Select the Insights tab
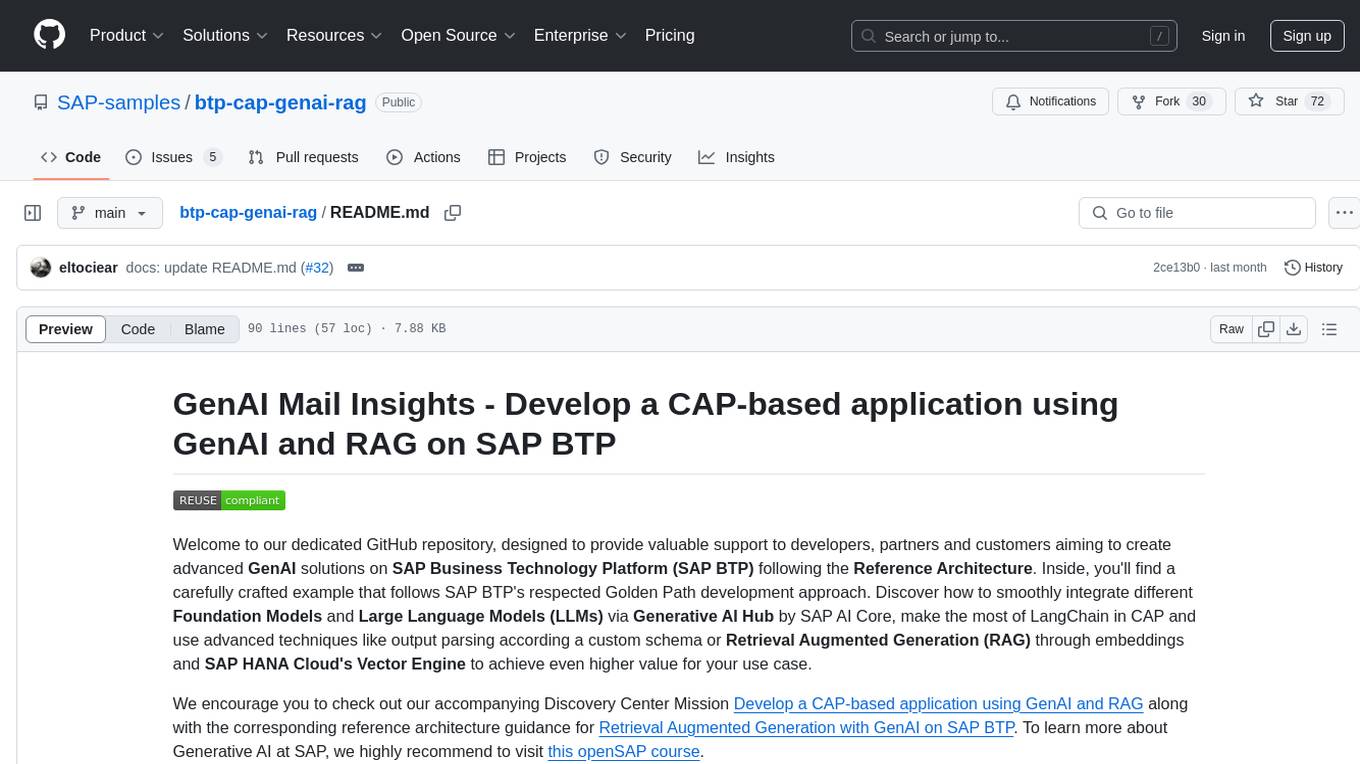 tap(737, 157)
